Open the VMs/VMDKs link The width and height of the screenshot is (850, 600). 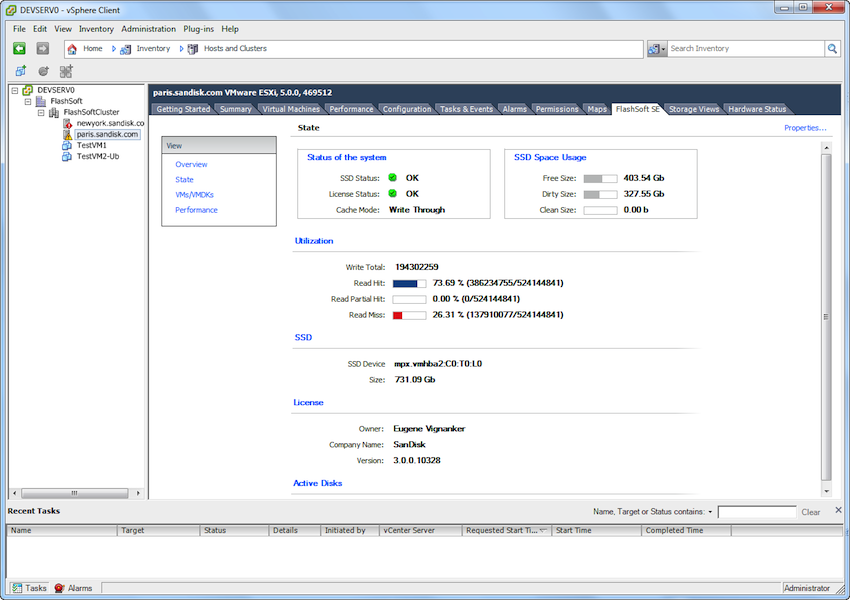[194, 195]
